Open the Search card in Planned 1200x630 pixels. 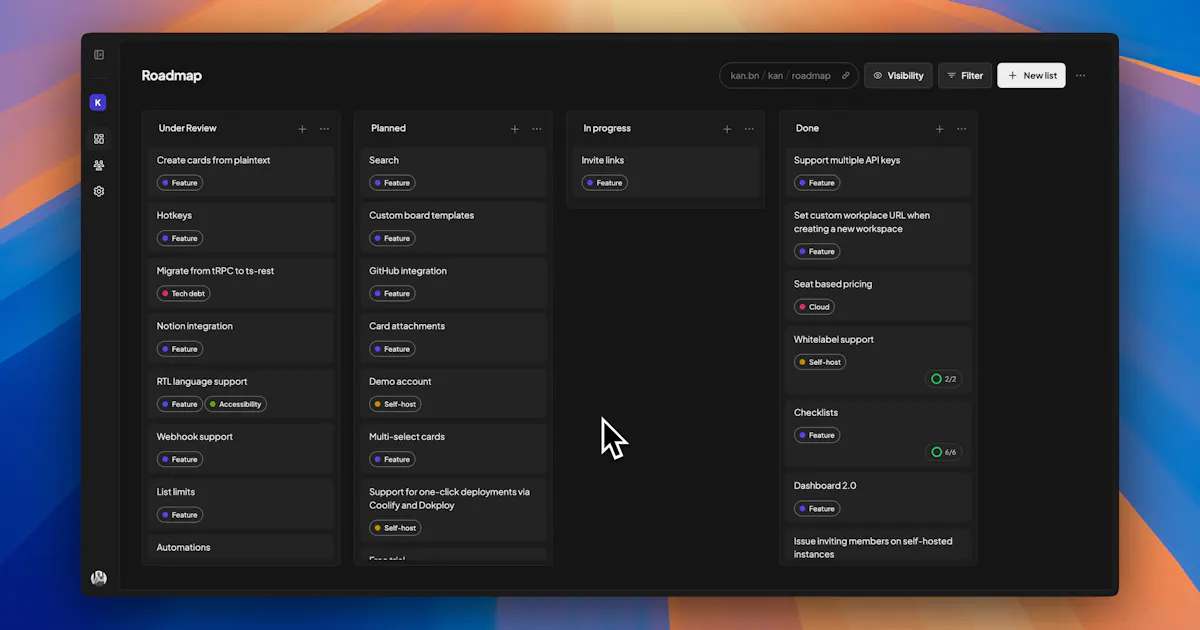pos(453,172)
